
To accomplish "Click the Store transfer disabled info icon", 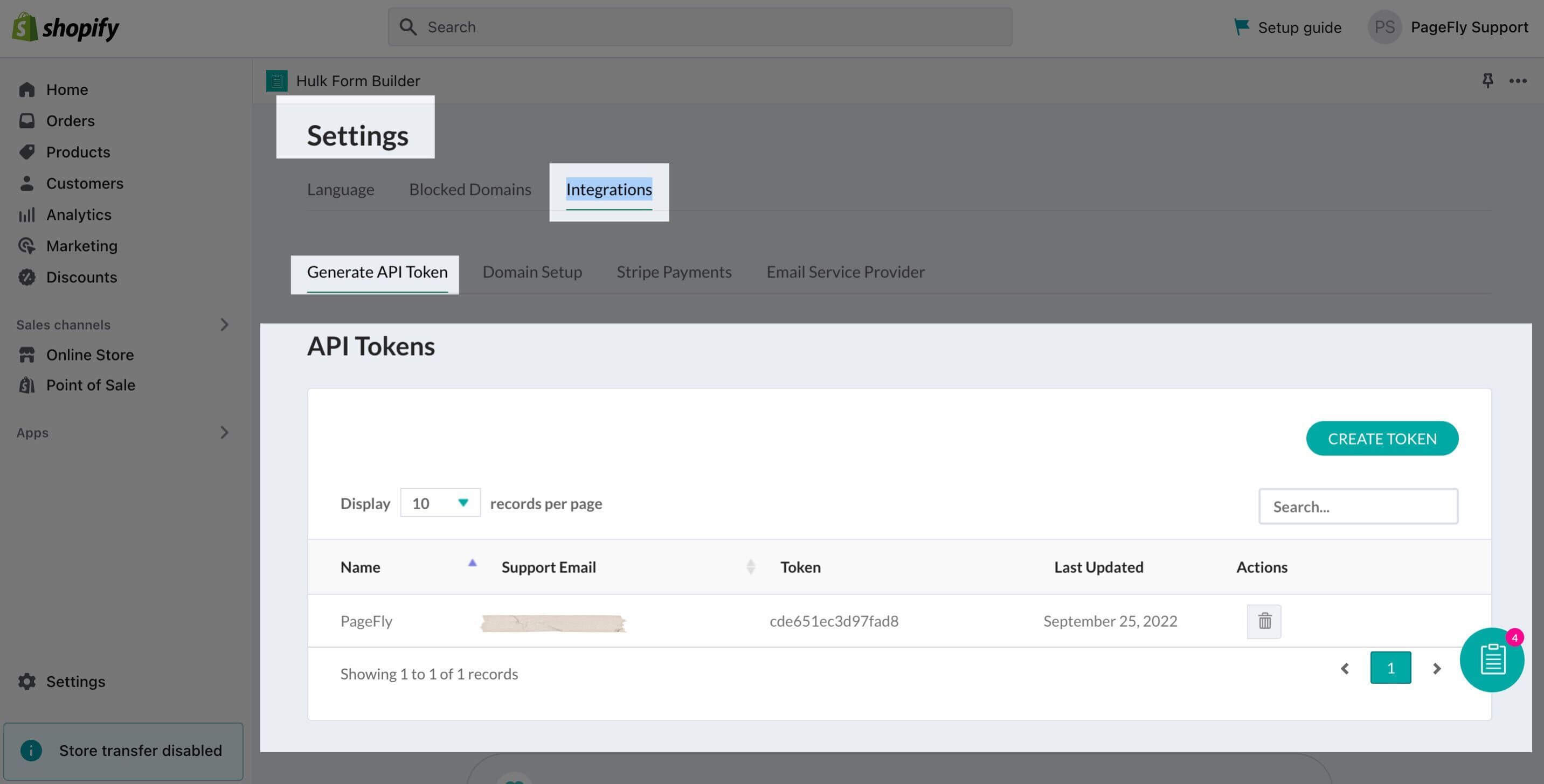I will 31,751.
